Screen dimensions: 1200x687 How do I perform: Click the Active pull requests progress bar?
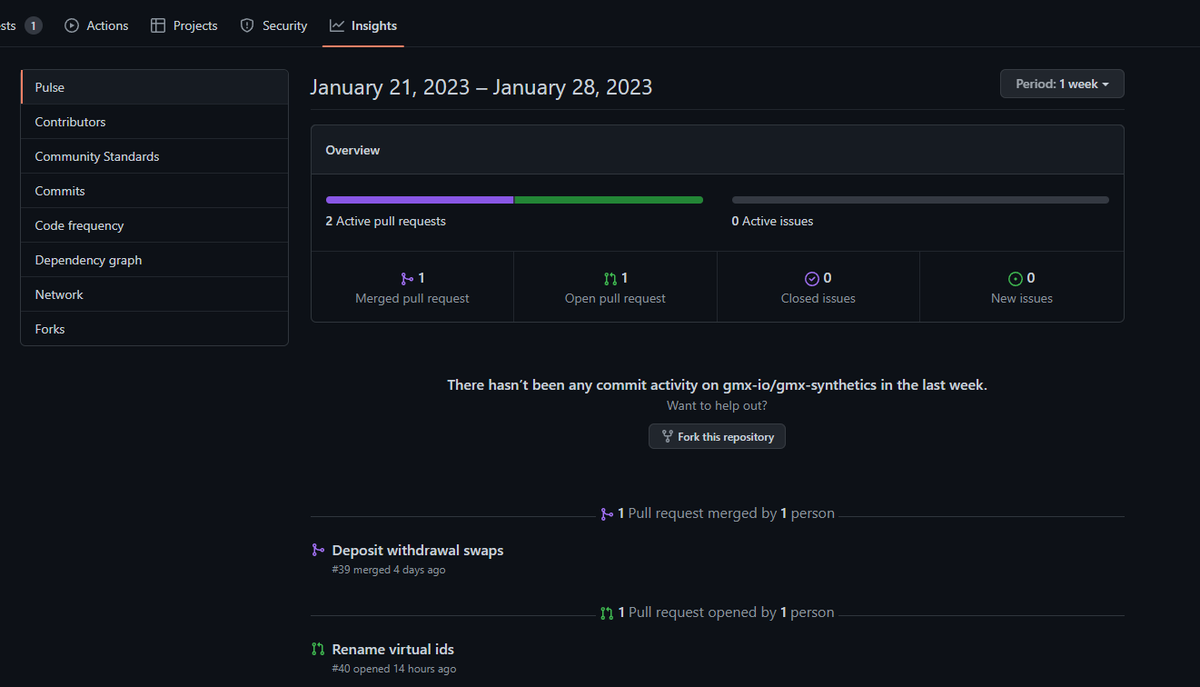point(514,199)
